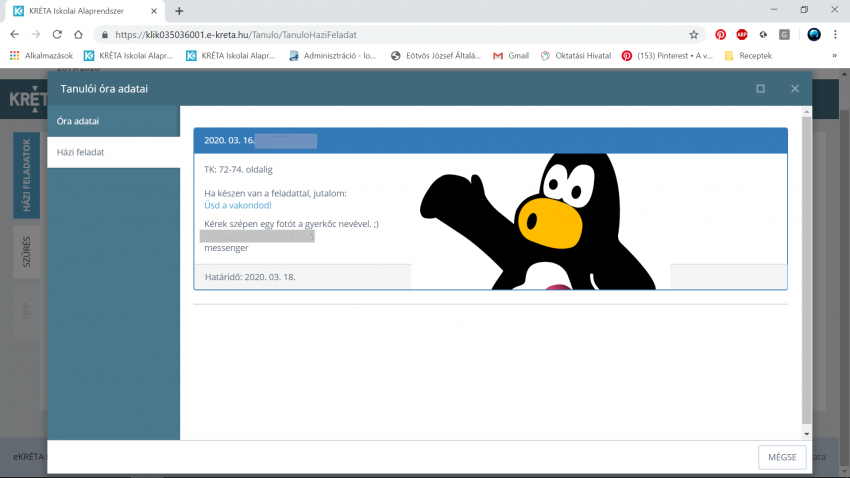Open the AdBlock Plus extension
850x478 pixels.
(x=742, y=35)
